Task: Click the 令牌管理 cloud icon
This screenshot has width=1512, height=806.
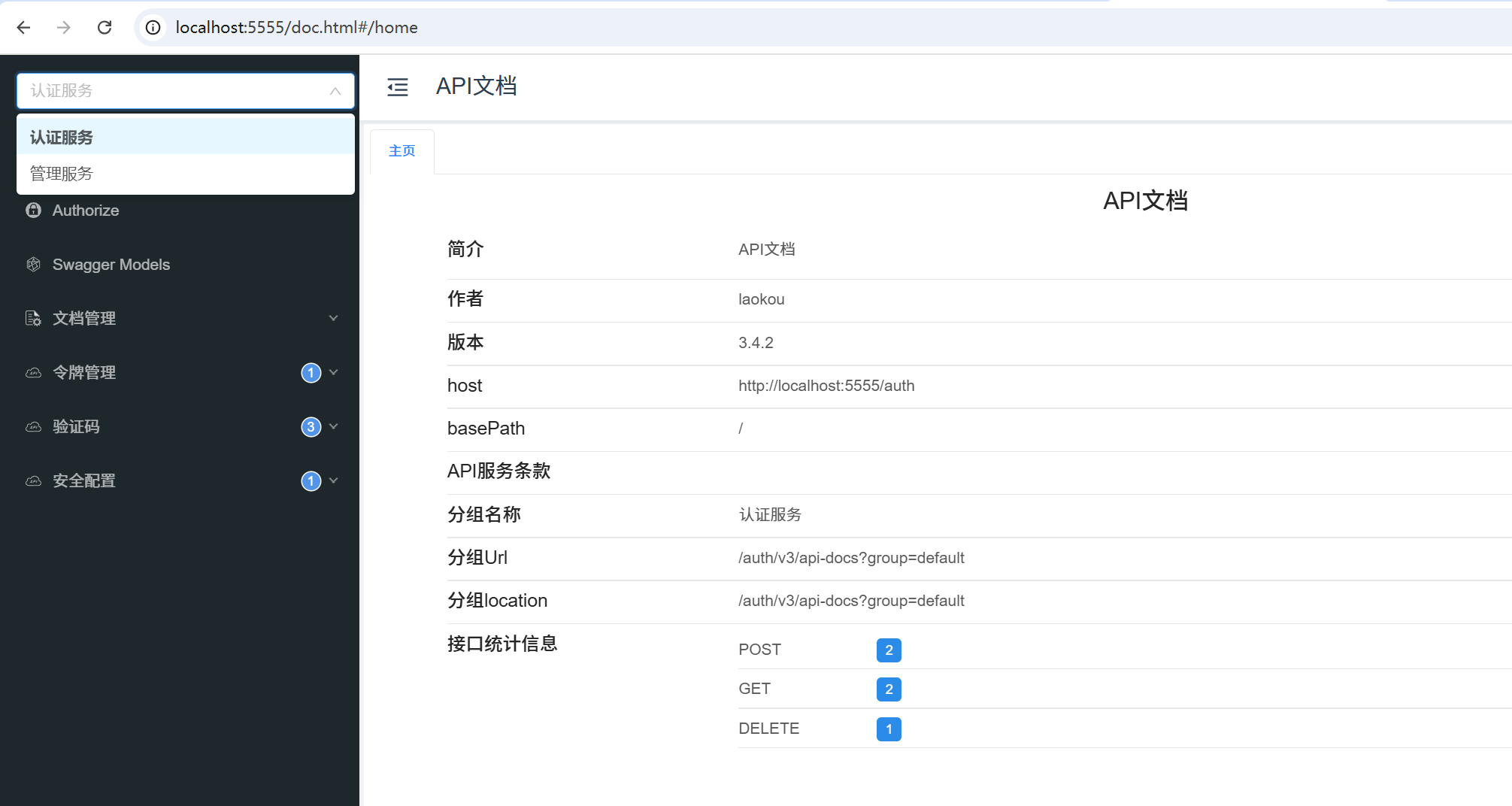Action: [x=33, y=373]
